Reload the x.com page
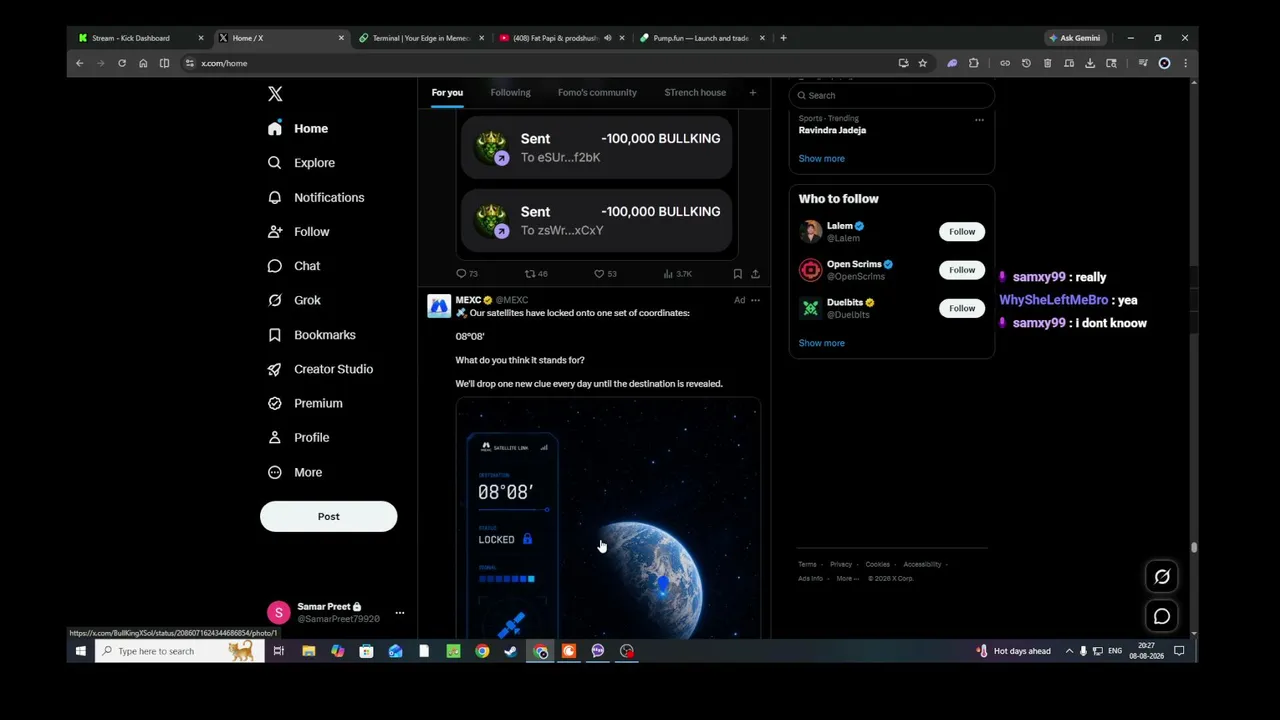 (122, 63)
